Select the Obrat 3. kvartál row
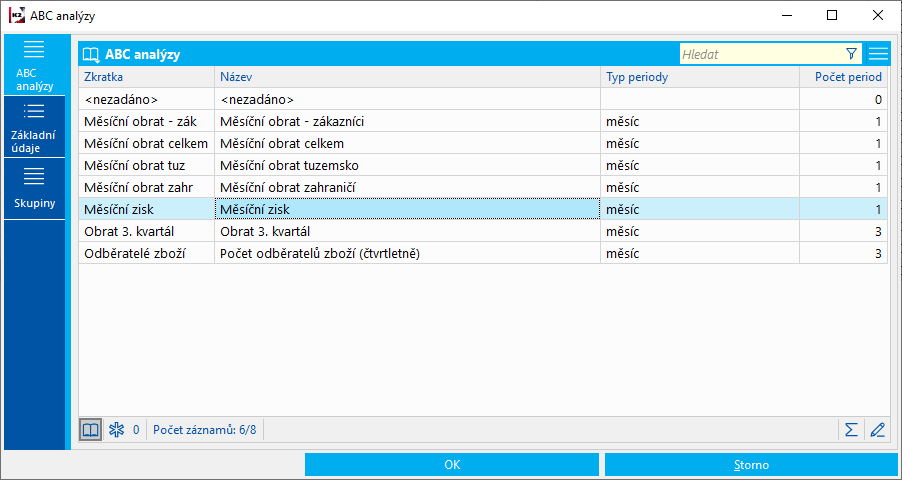 pos(483,231)
